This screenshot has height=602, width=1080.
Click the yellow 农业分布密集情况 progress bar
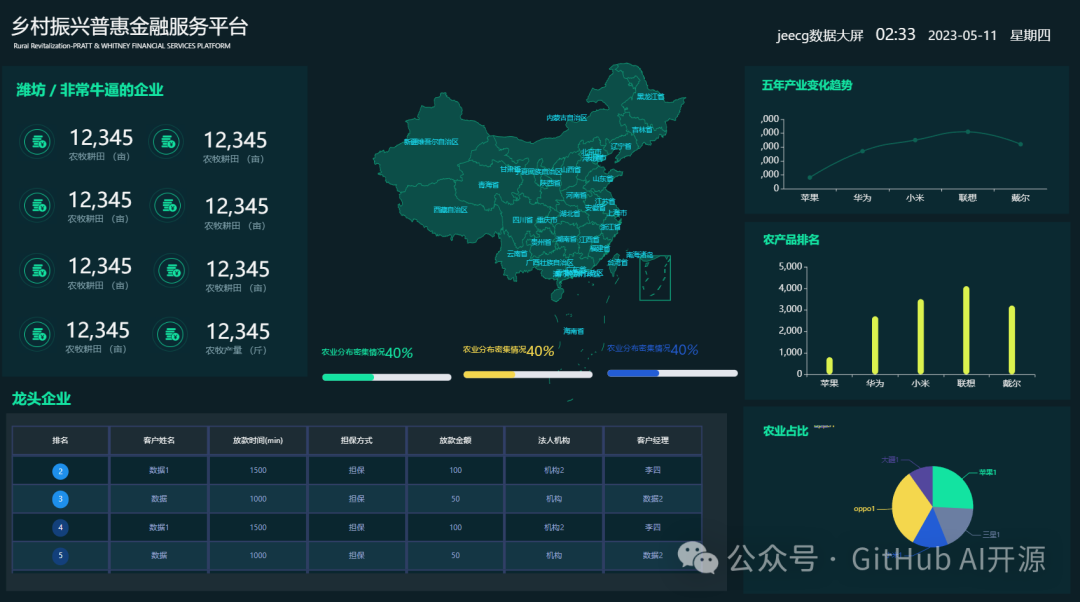pyautogui.click(x=527, y=375)
